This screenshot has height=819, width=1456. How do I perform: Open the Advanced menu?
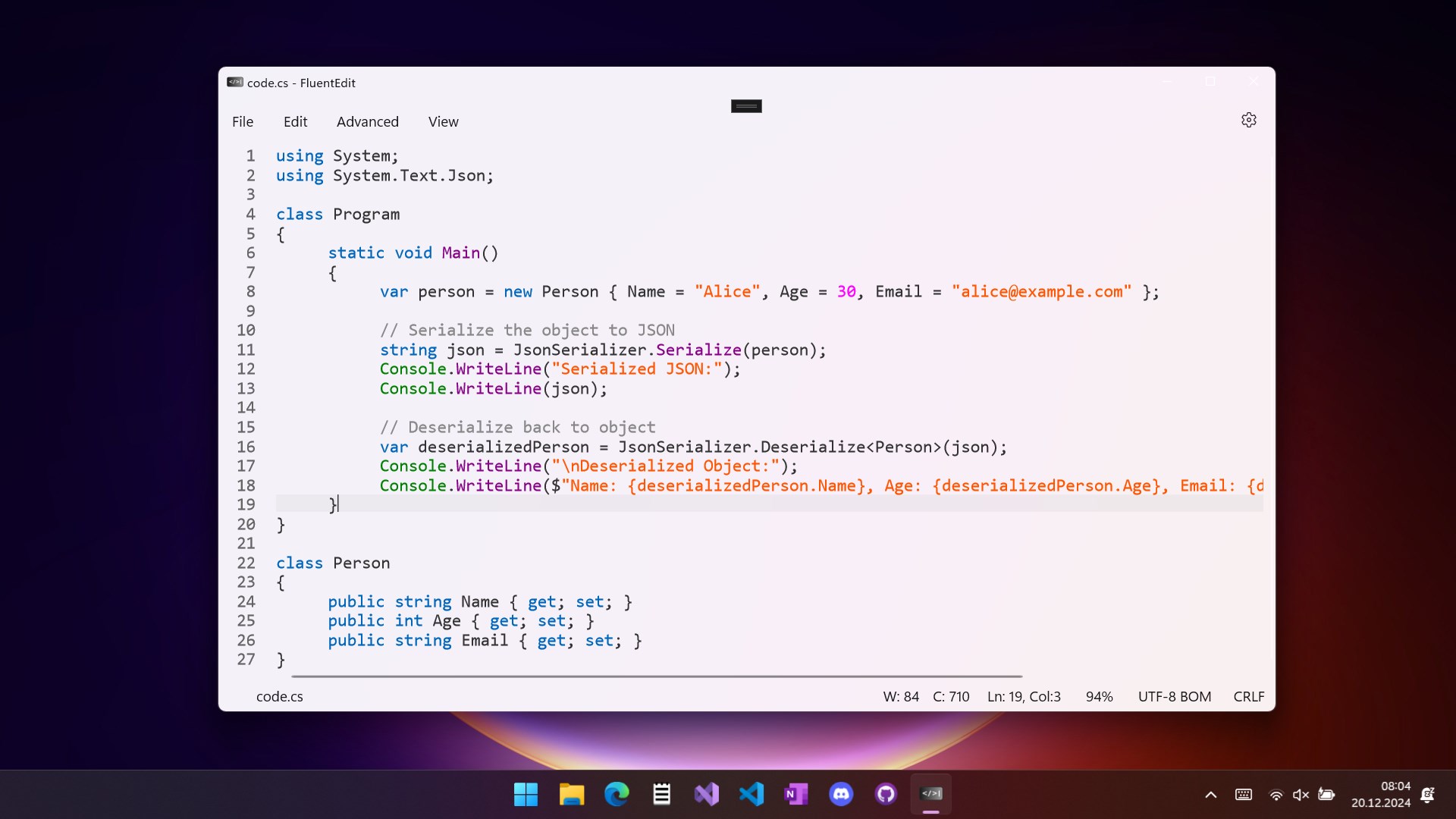[367, 121]
